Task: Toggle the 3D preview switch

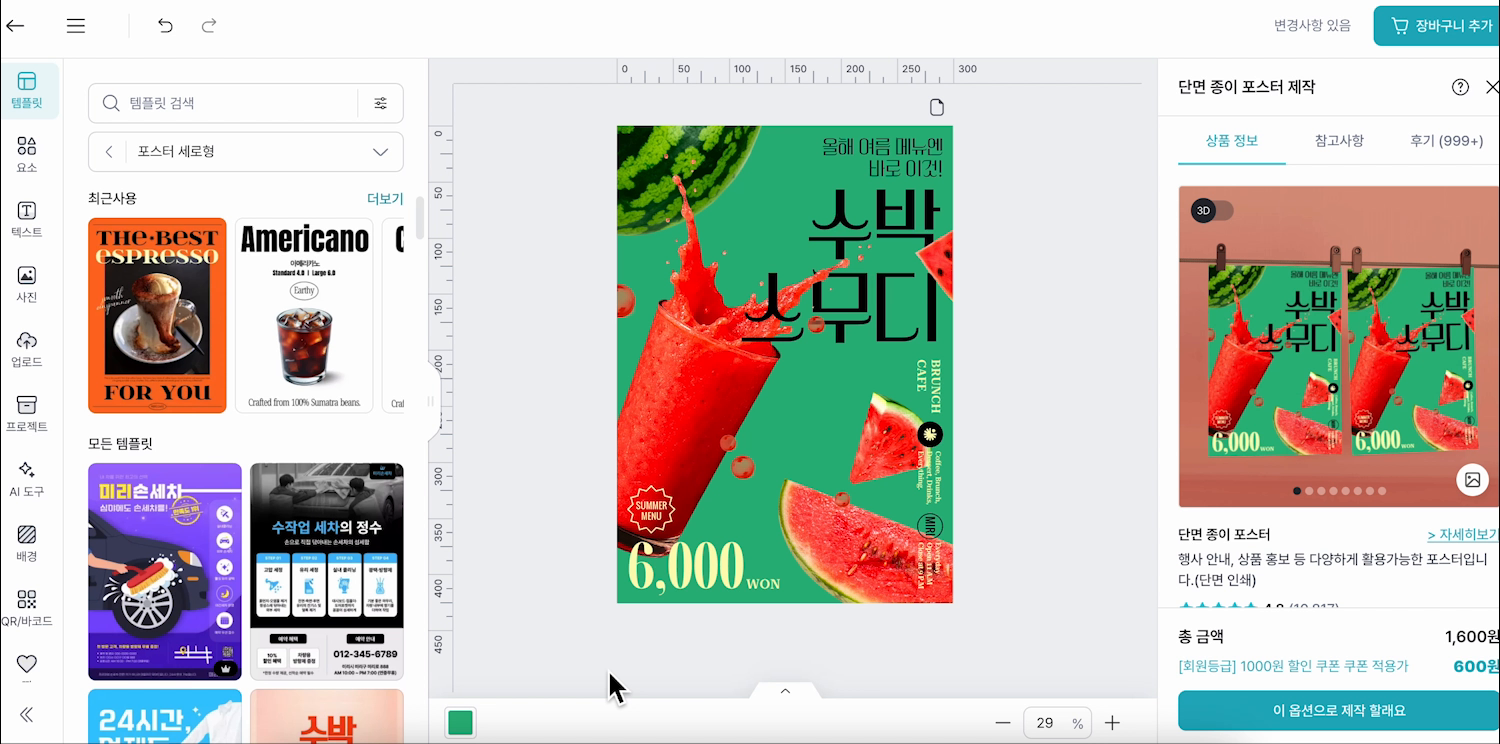Action: pyautogui.click(x=1212, y=211)
